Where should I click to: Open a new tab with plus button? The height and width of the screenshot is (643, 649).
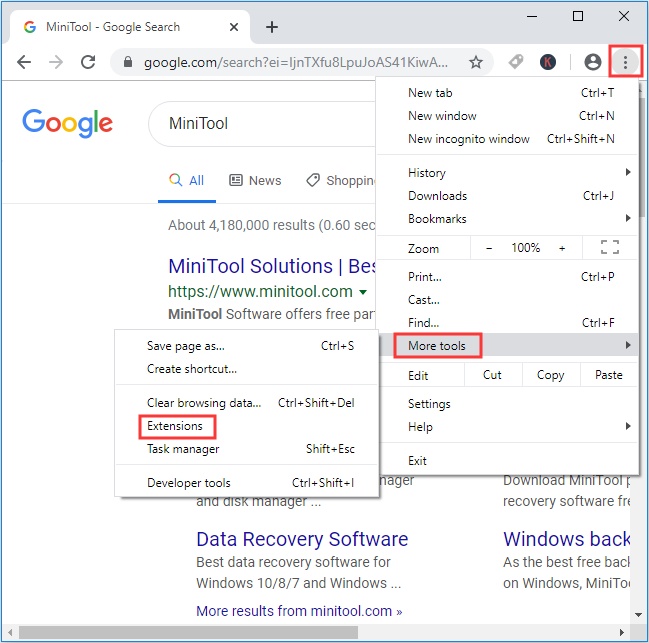272,27
